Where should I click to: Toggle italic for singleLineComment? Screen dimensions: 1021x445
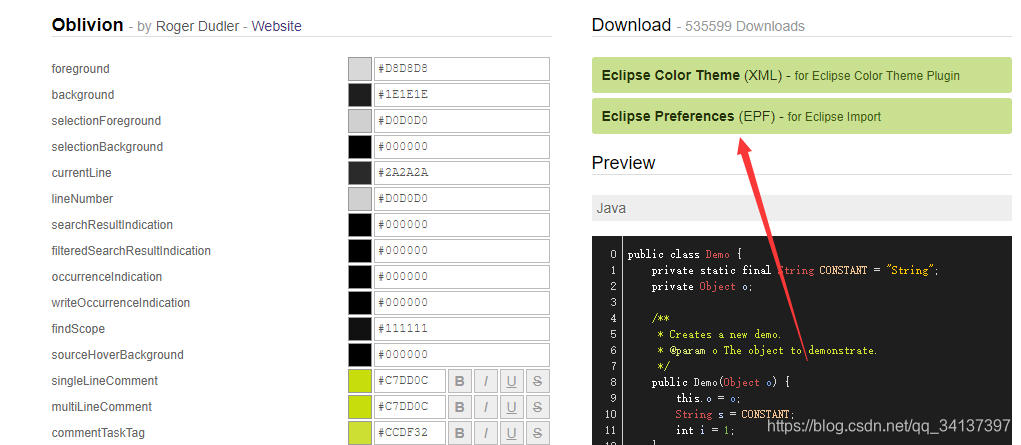485,381
